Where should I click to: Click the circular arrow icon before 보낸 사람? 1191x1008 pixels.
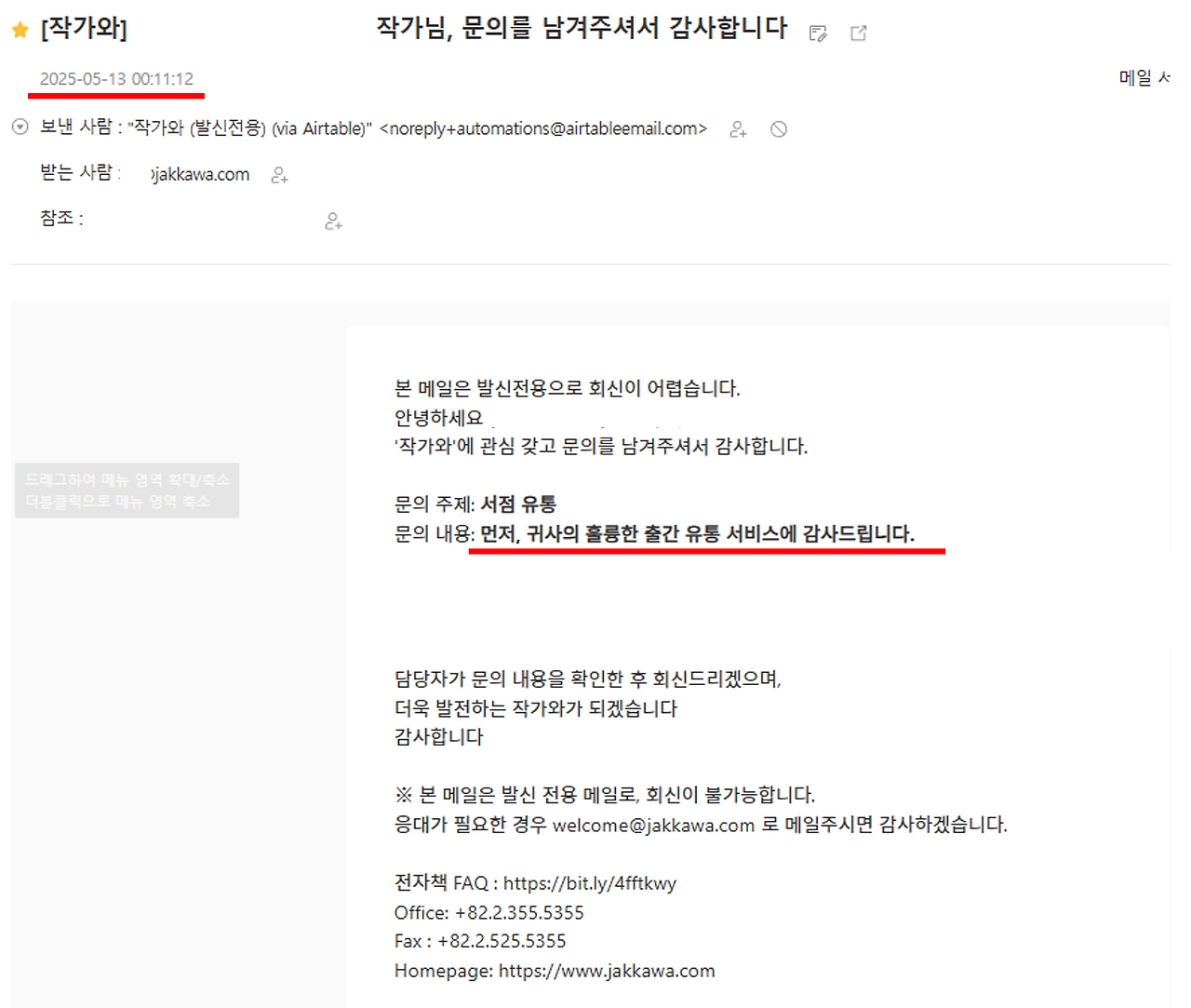click(20, 128)
